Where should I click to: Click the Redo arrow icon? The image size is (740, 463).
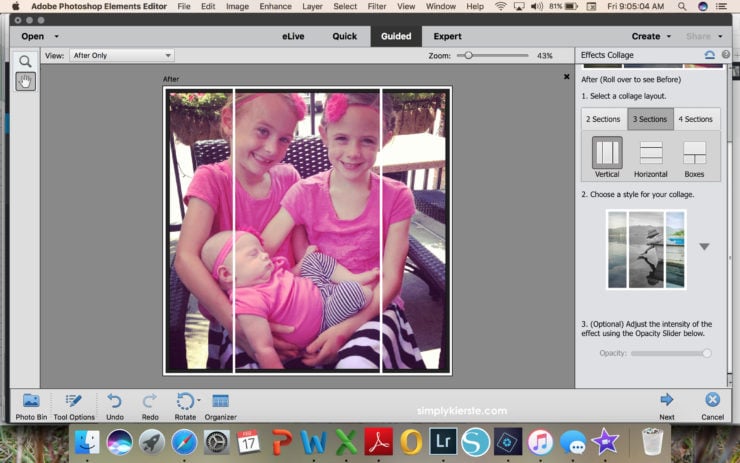pos(149,401)
